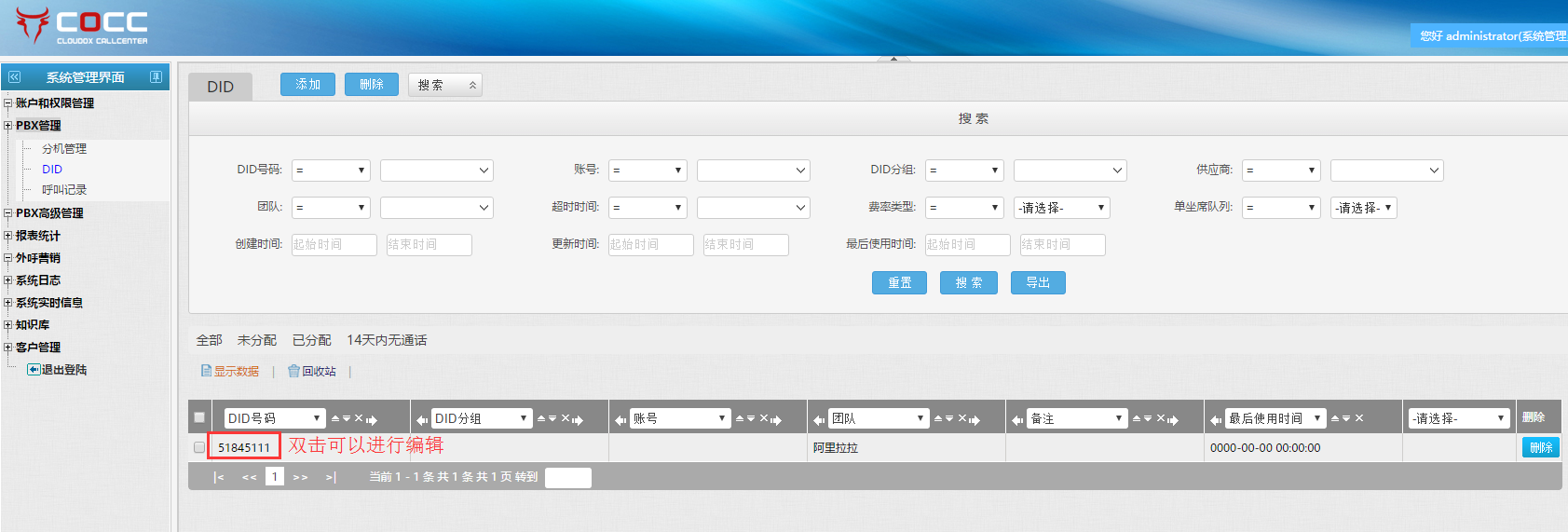This screenshot has width=1568, height=532.
Task: Click the blue 添加 button
Action: coord(307,85)
